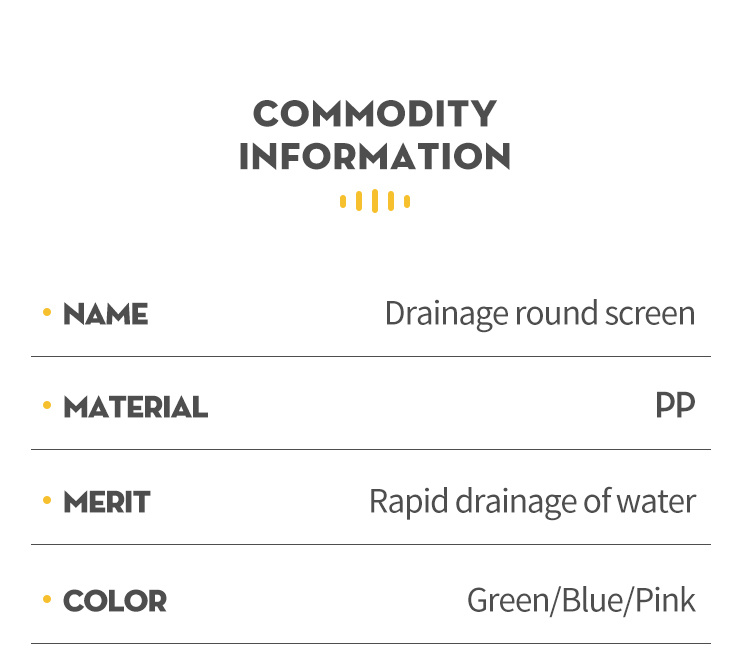
Task: Select the MATERIAL label
Action: click(x=136, y=407)
